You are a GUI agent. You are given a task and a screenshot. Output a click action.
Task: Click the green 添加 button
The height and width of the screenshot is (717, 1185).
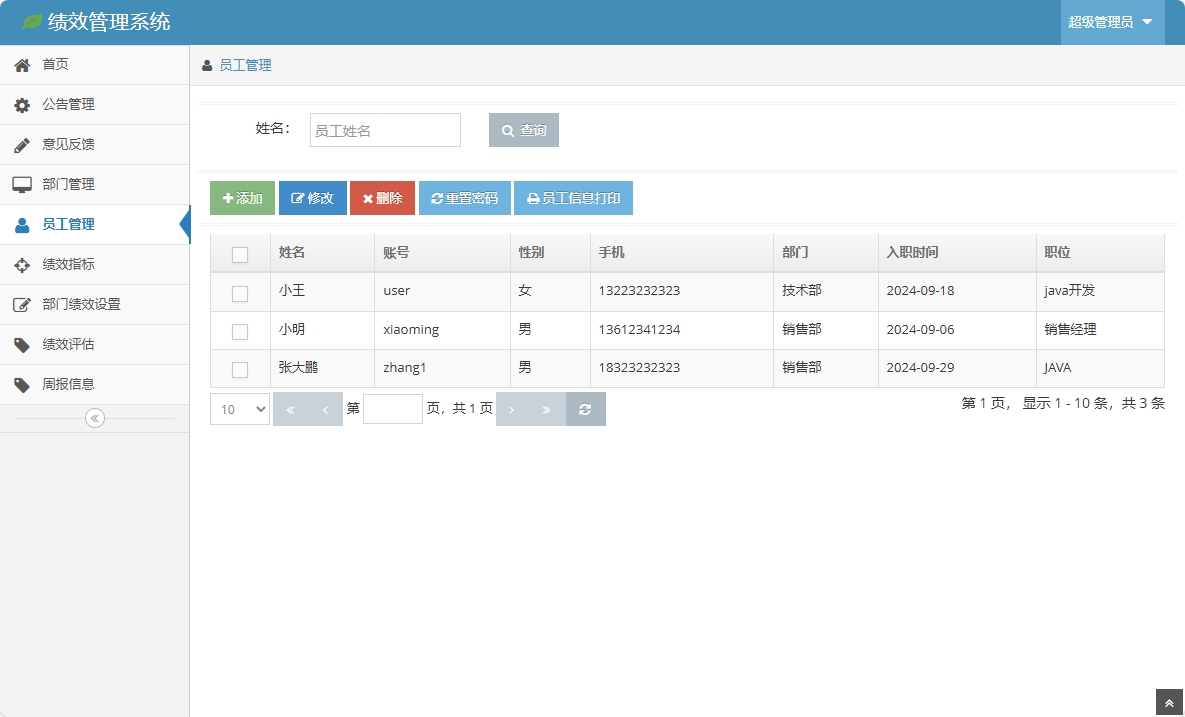click(242, 198)
